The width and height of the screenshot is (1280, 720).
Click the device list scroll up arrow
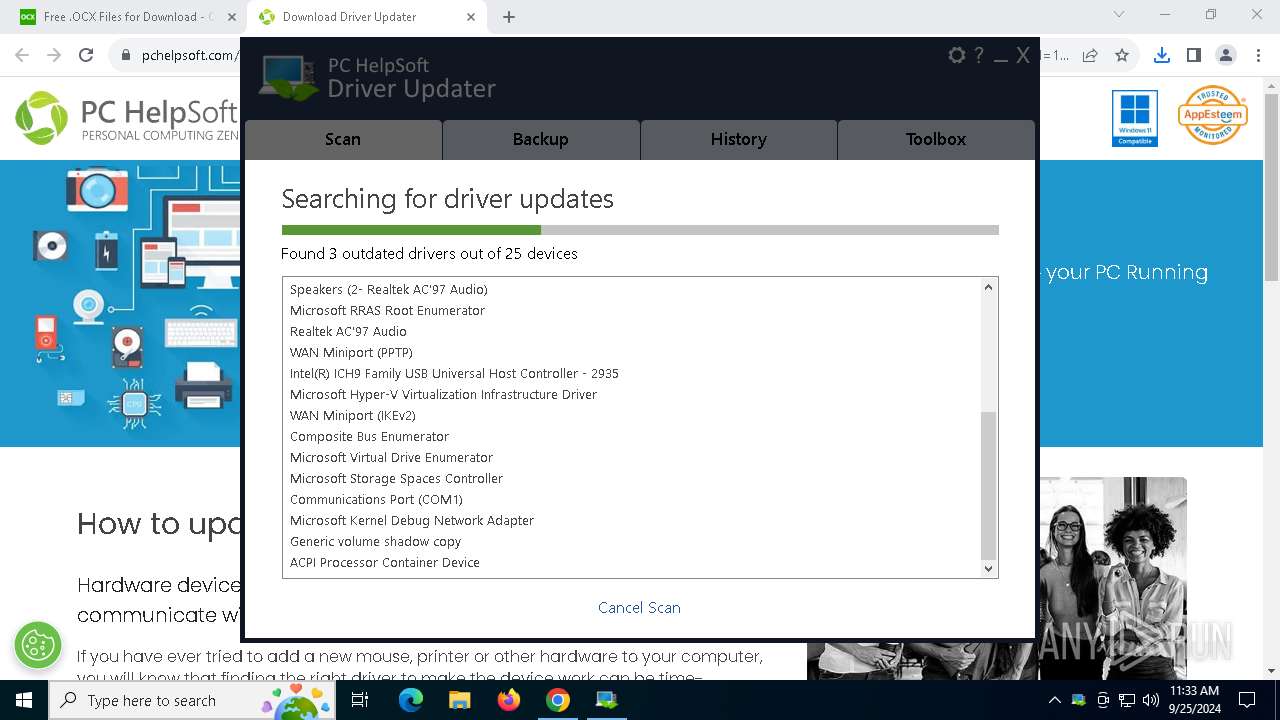[x=988, y=288]
